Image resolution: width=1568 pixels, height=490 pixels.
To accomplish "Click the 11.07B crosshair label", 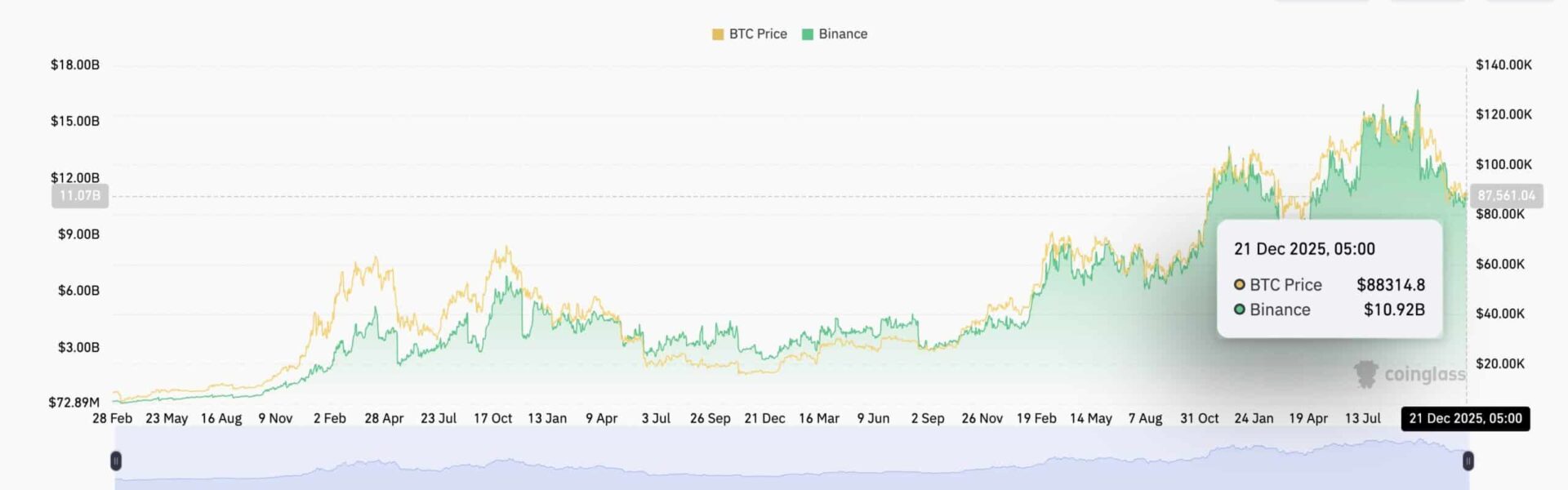I will point(80,196).
